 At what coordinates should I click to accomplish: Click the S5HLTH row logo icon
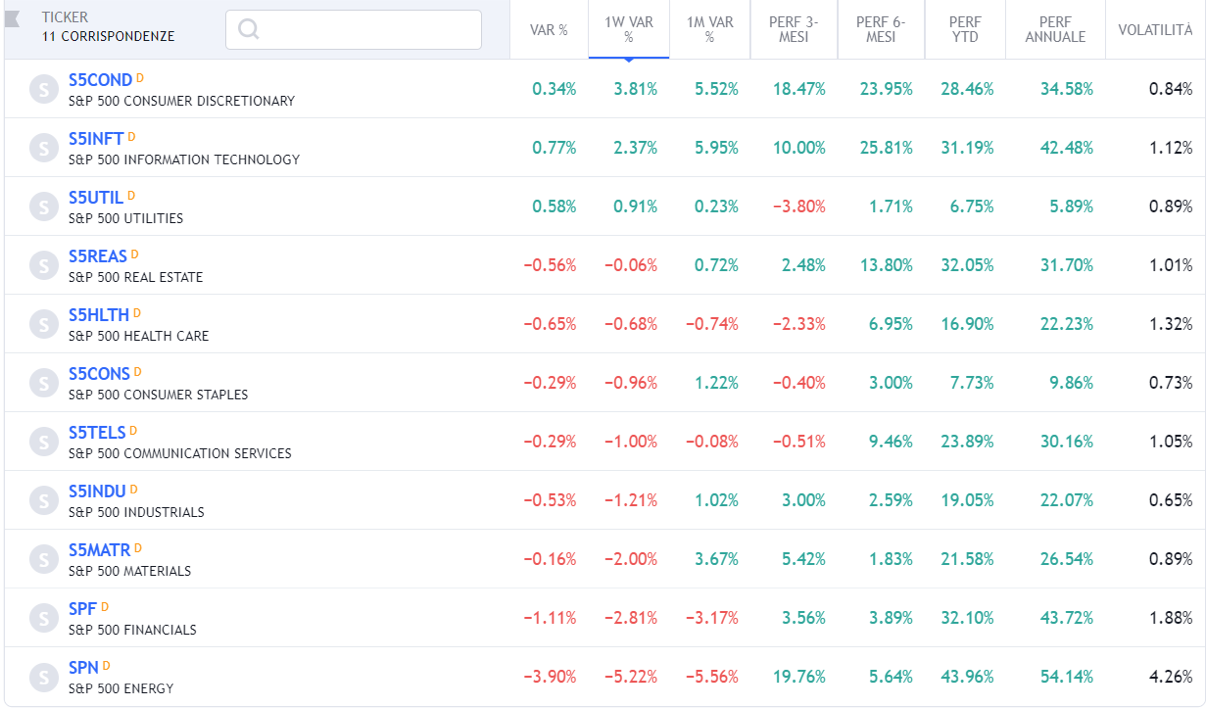click(x=43, y=324)
